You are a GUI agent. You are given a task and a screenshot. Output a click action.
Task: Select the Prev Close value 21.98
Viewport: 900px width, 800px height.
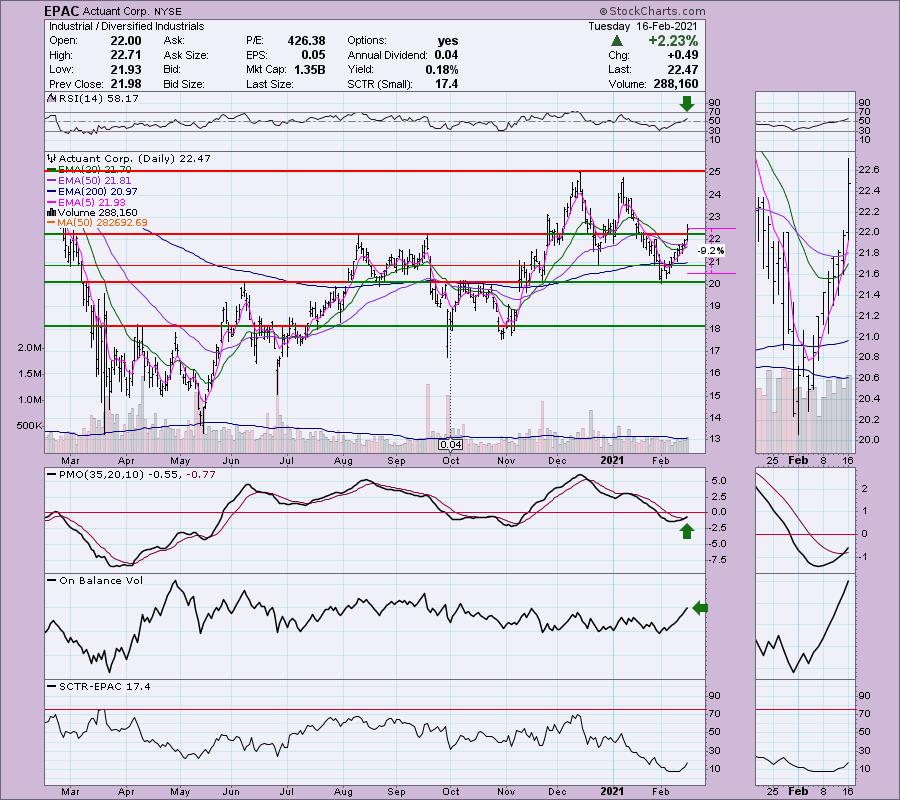(126, 84)
